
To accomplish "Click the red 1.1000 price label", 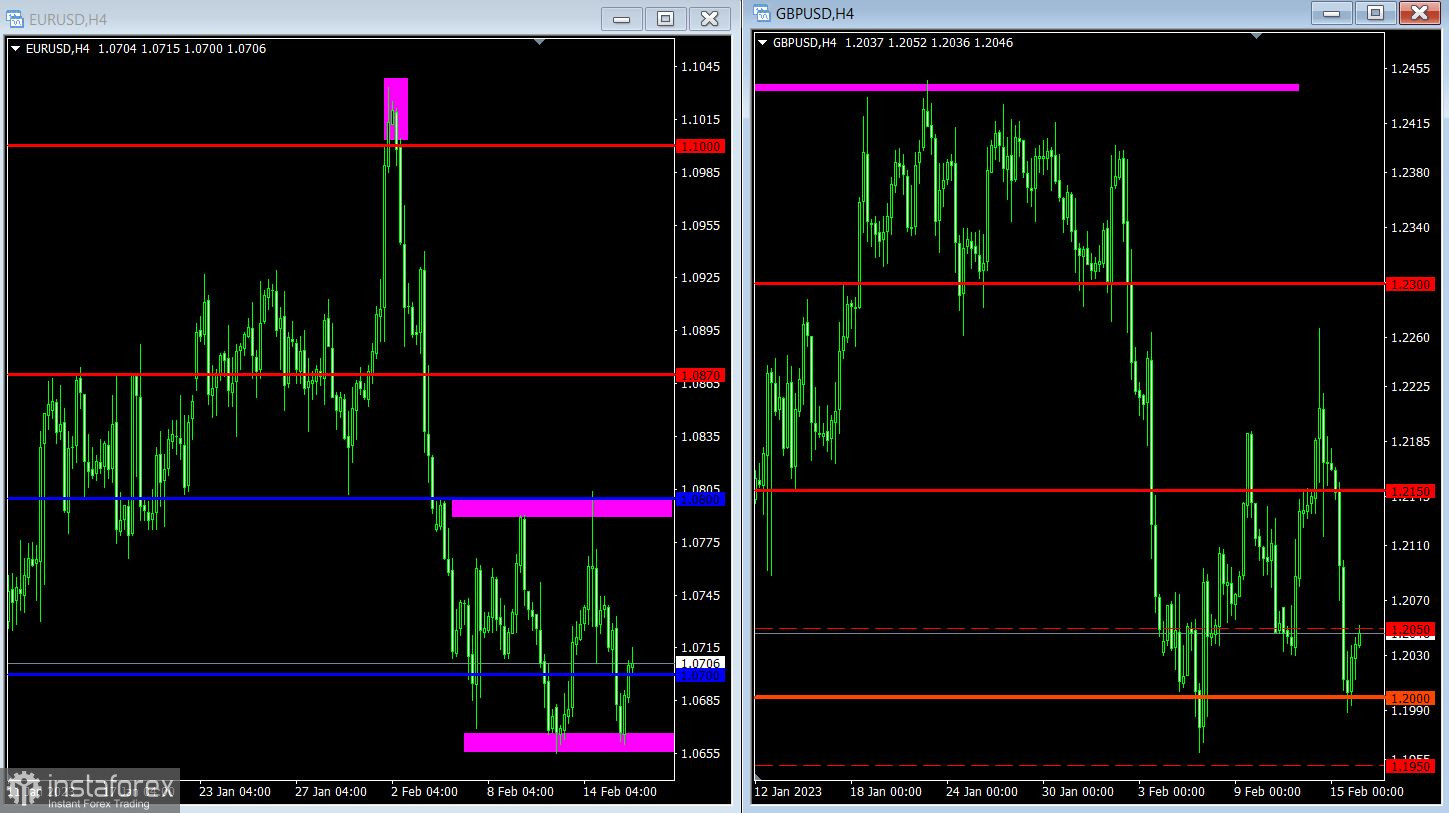I will click(x=701, y=146).
